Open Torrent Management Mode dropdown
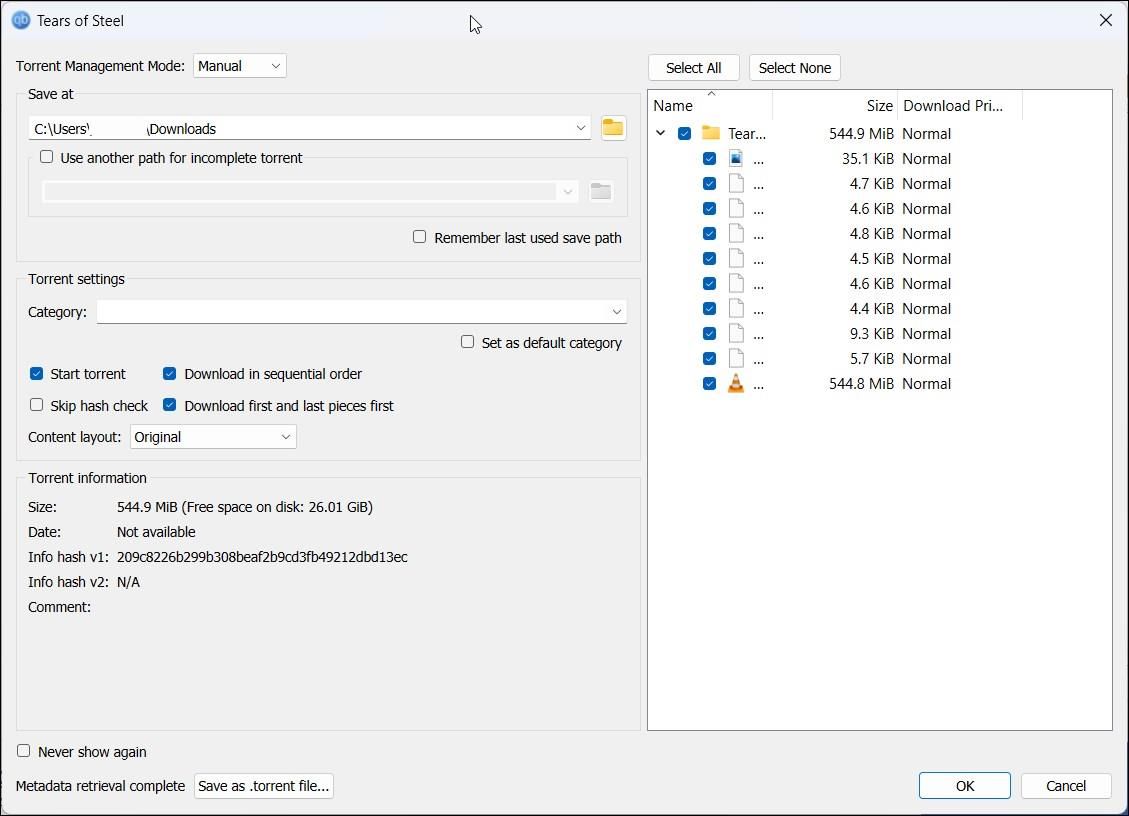 pyautogui.click(x=239, y=66)
